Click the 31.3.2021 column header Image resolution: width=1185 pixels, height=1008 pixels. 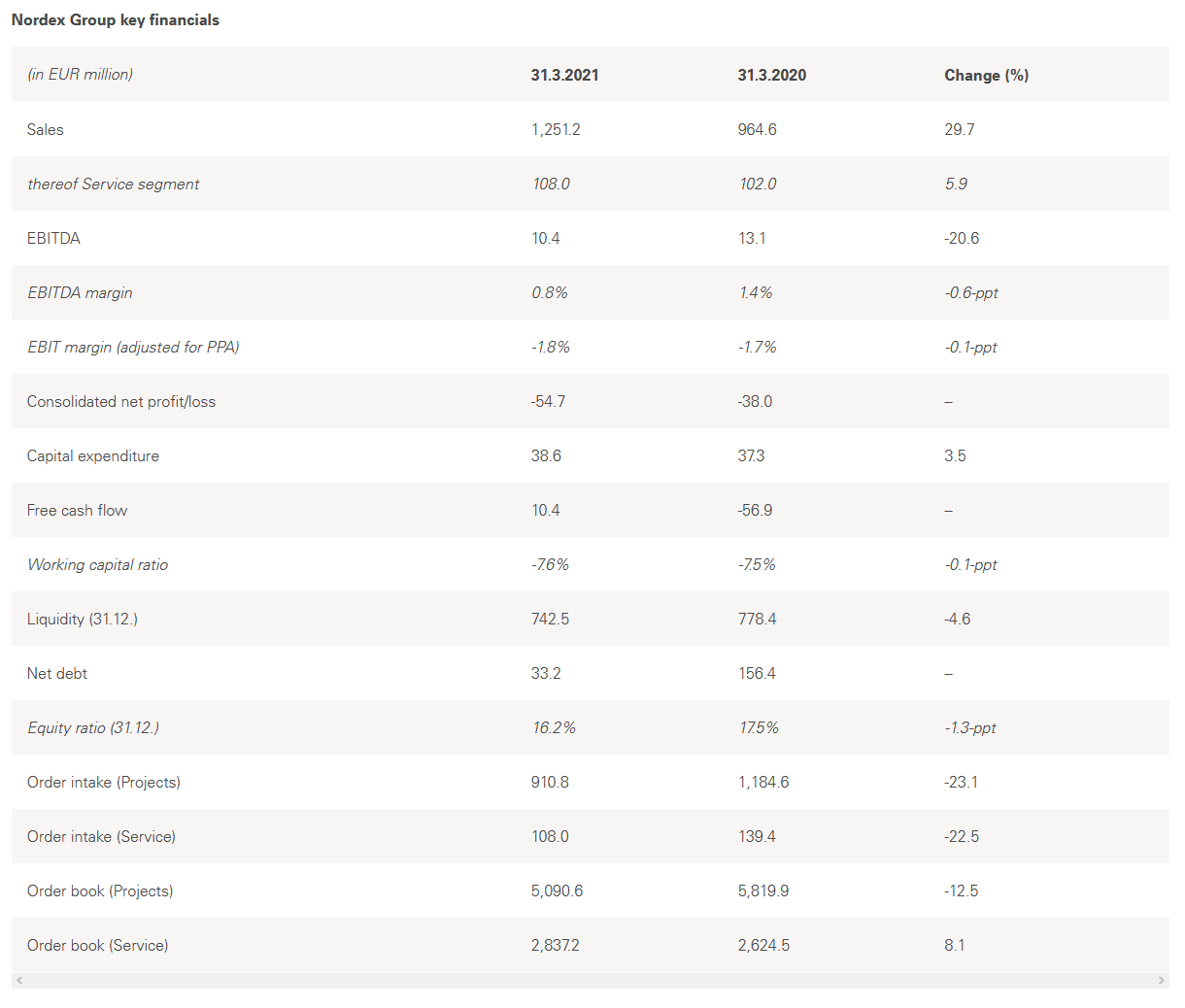pyautogui.click(x=564, y=75)
